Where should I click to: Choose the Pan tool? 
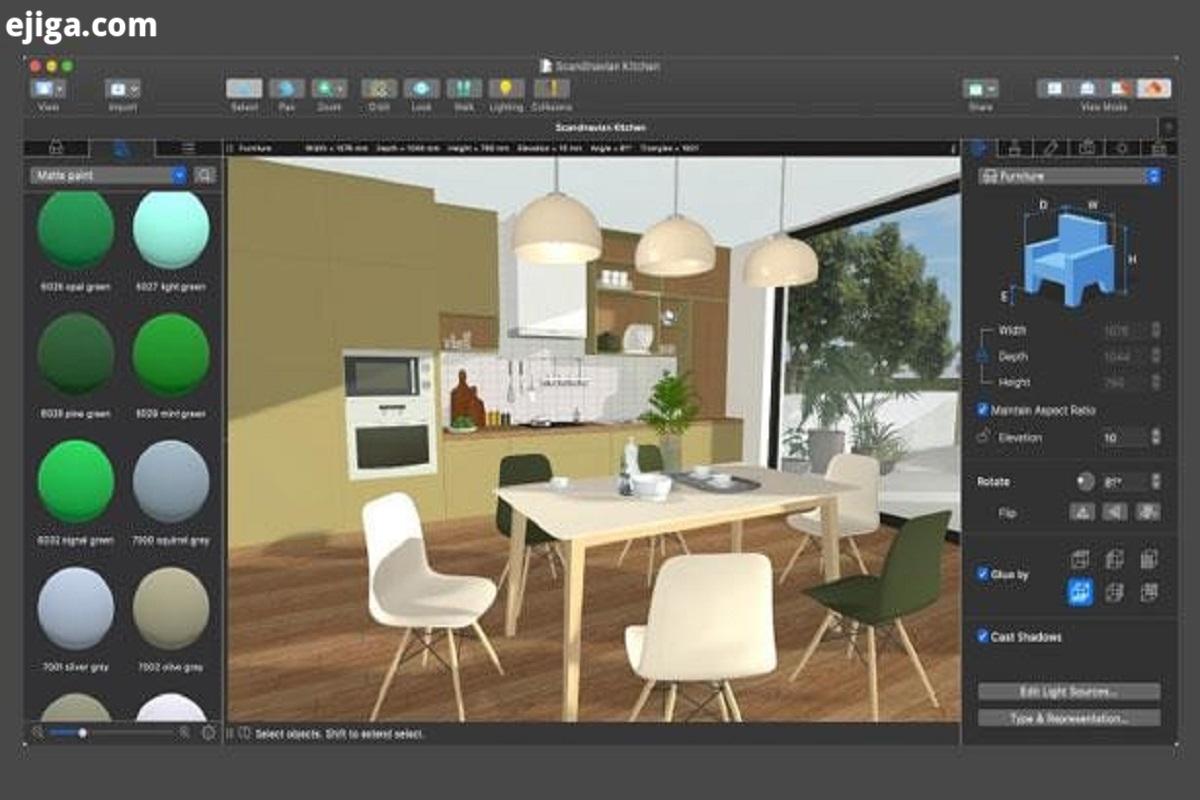click(287, 89)
